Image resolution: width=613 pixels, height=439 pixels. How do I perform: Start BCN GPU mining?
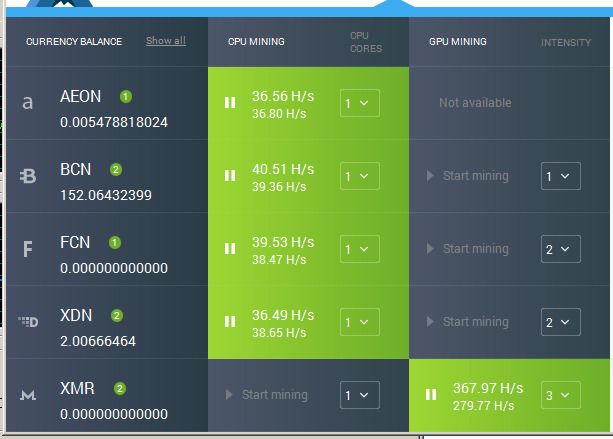[468, 176]
